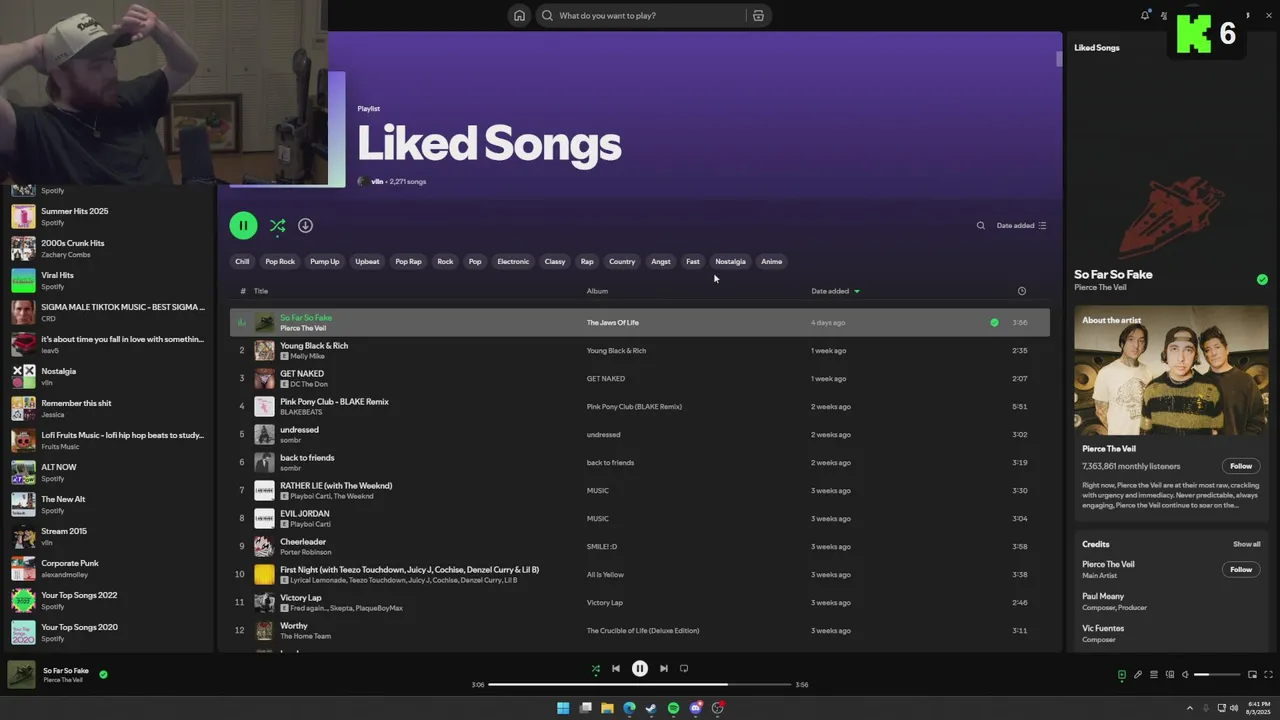The image size is (1280, 720).
Task: Filter by Electronic chip
Action: [x=513, y=262]
